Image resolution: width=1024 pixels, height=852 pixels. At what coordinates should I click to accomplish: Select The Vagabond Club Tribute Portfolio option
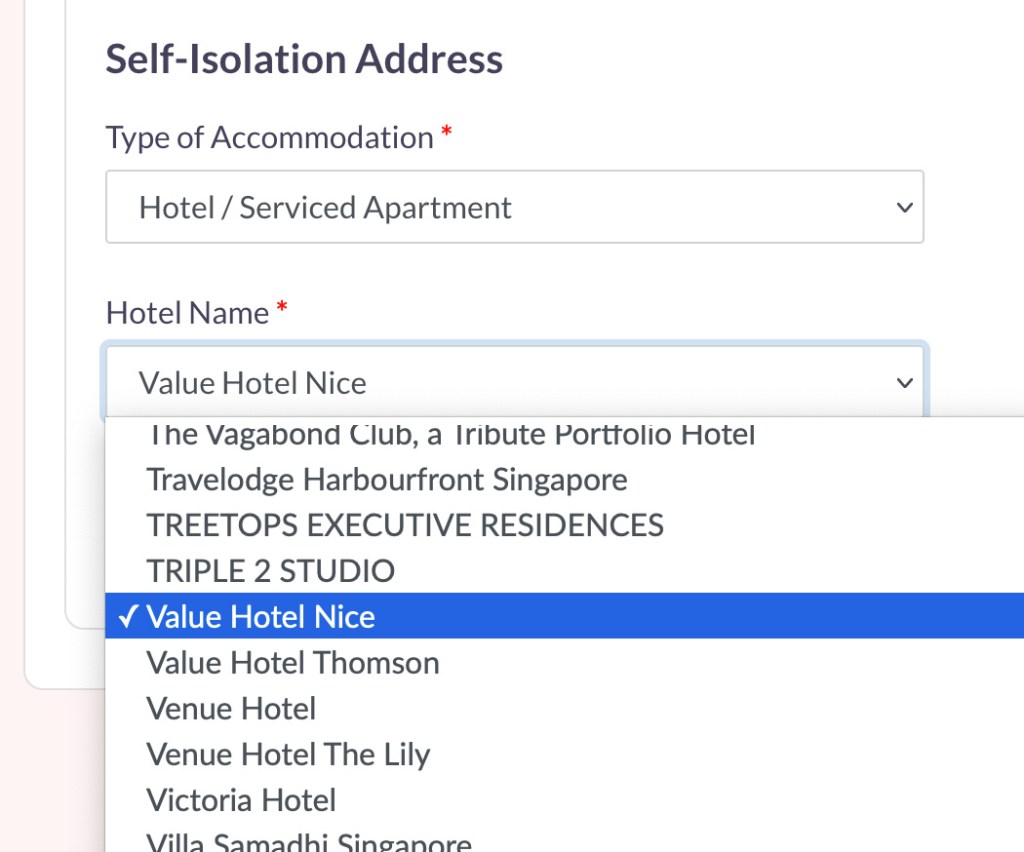pyautogui.click(x=450, y=436)
